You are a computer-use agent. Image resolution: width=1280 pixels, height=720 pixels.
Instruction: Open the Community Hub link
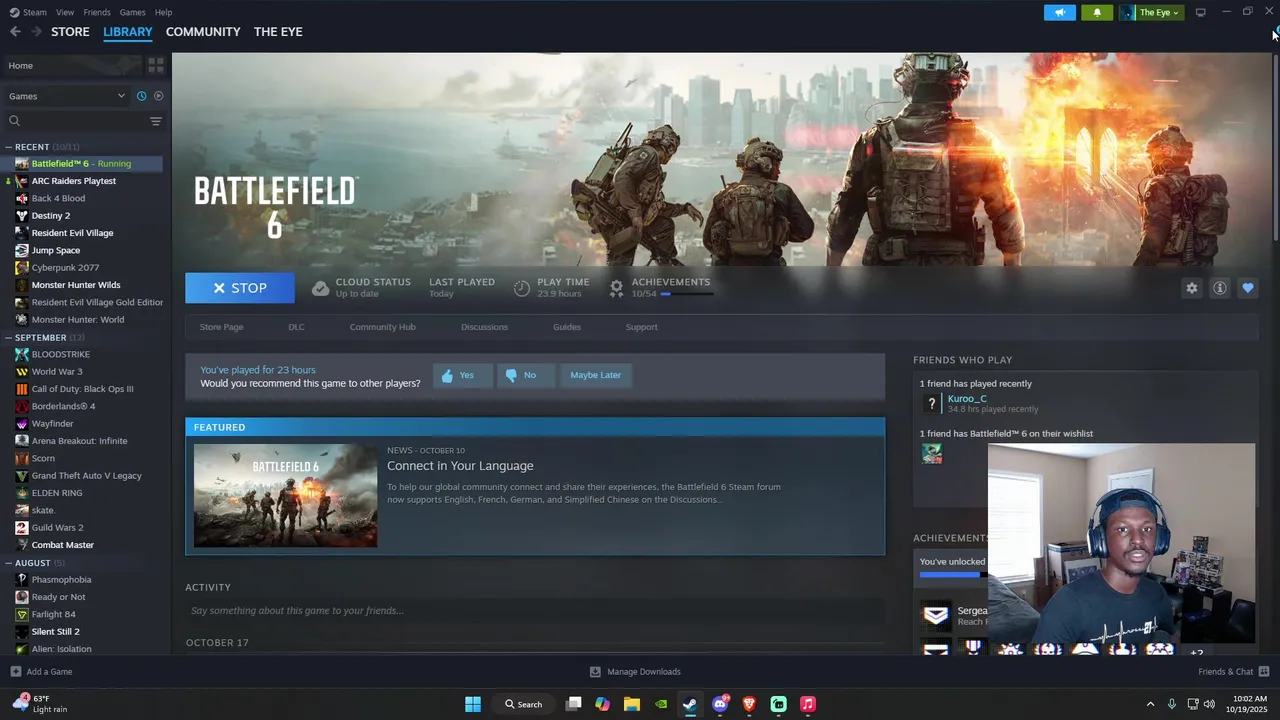point(382,327)
